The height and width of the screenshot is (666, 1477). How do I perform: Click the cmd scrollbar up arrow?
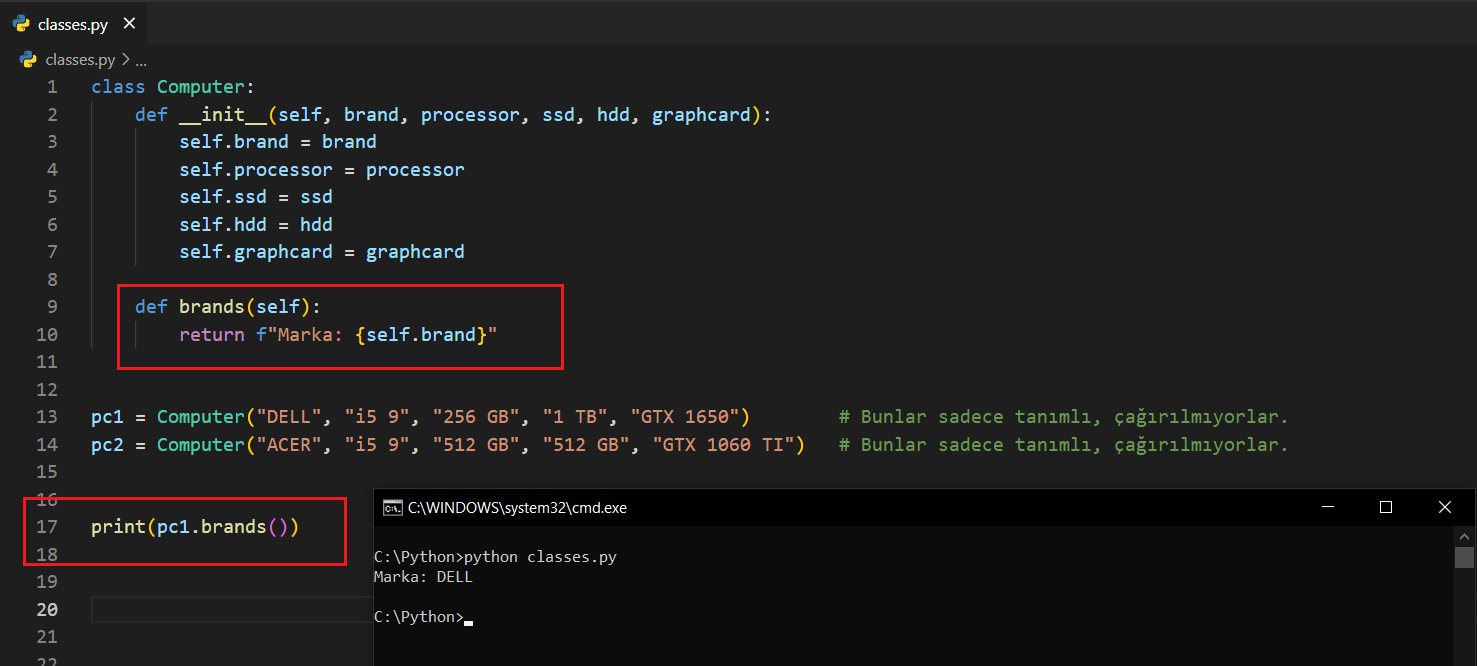click(x=1464, y=535)
